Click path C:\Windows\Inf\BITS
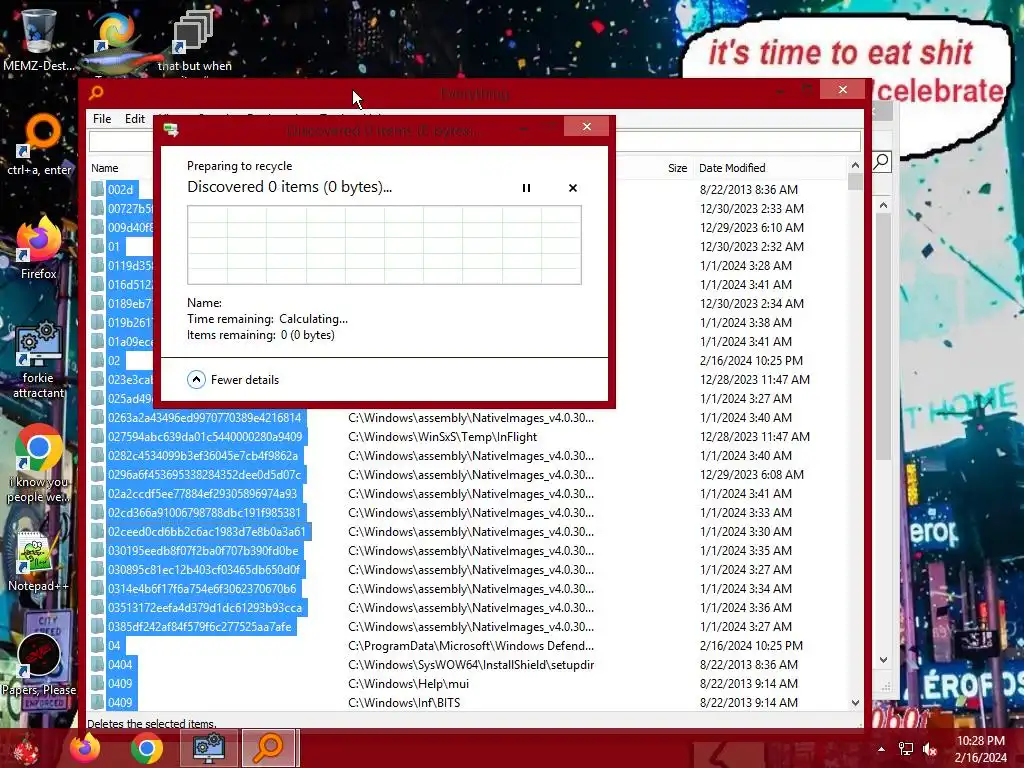The width and height of the screenshot is (1024, 768). [x=404, y=702]
